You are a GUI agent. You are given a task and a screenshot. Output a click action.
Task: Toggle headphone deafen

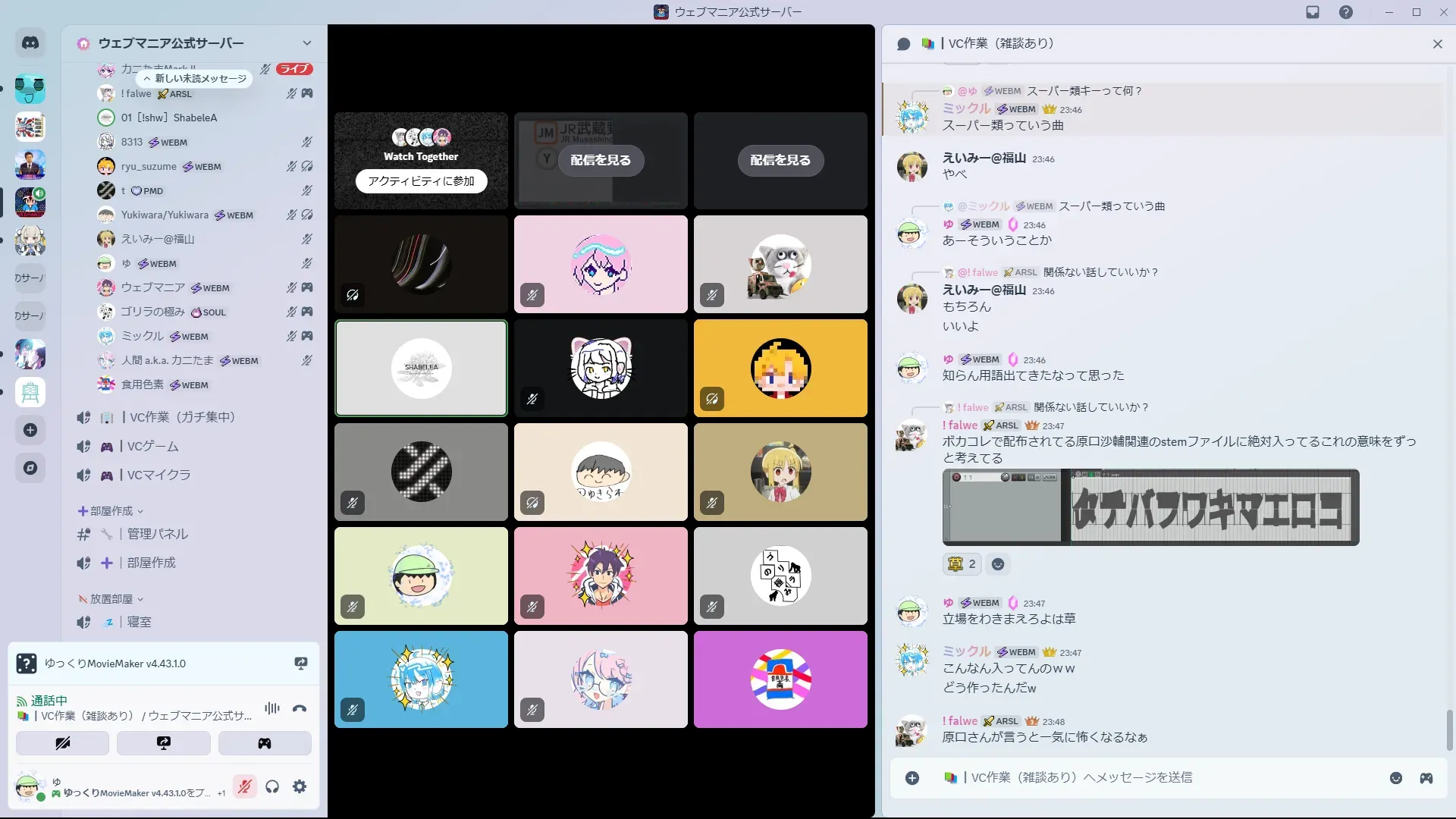tap(272, 787)
